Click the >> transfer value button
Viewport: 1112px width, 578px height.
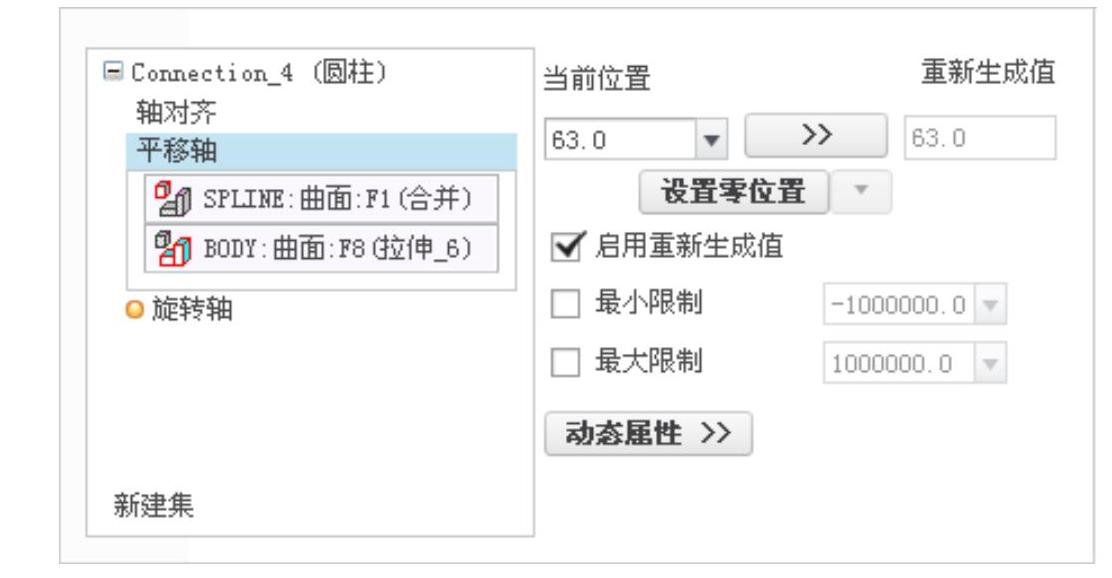point(816,135)
